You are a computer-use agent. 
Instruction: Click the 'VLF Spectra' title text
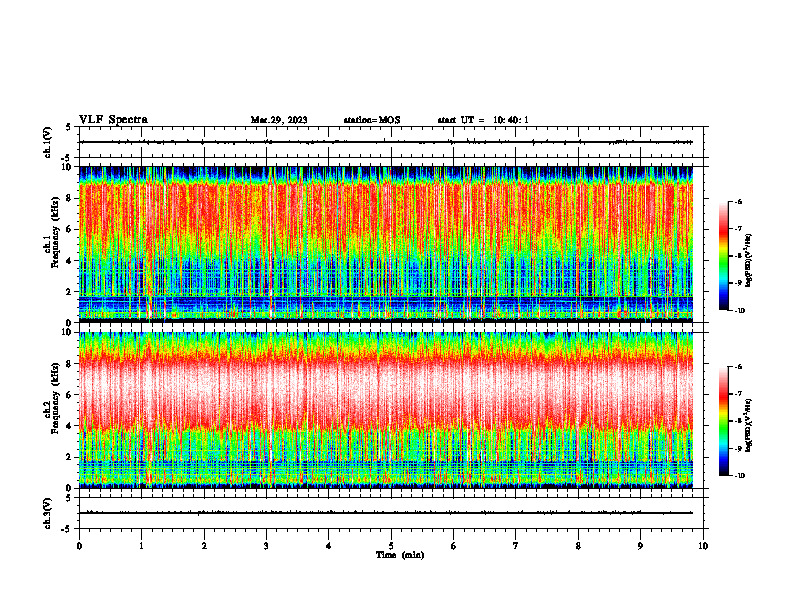pos(113,120)
